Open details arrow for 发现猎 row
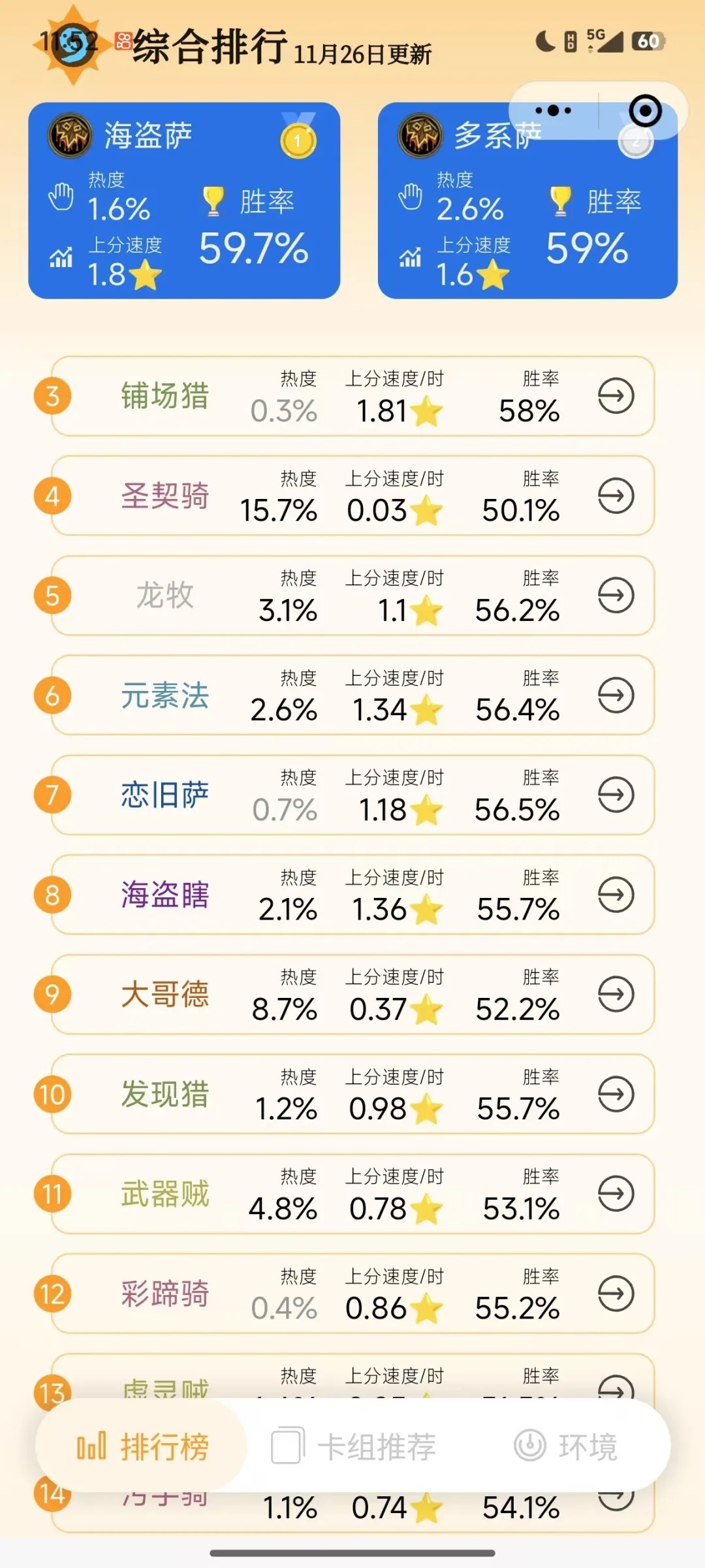The height and width of the screenshot is (1568, 705). 616,1094
